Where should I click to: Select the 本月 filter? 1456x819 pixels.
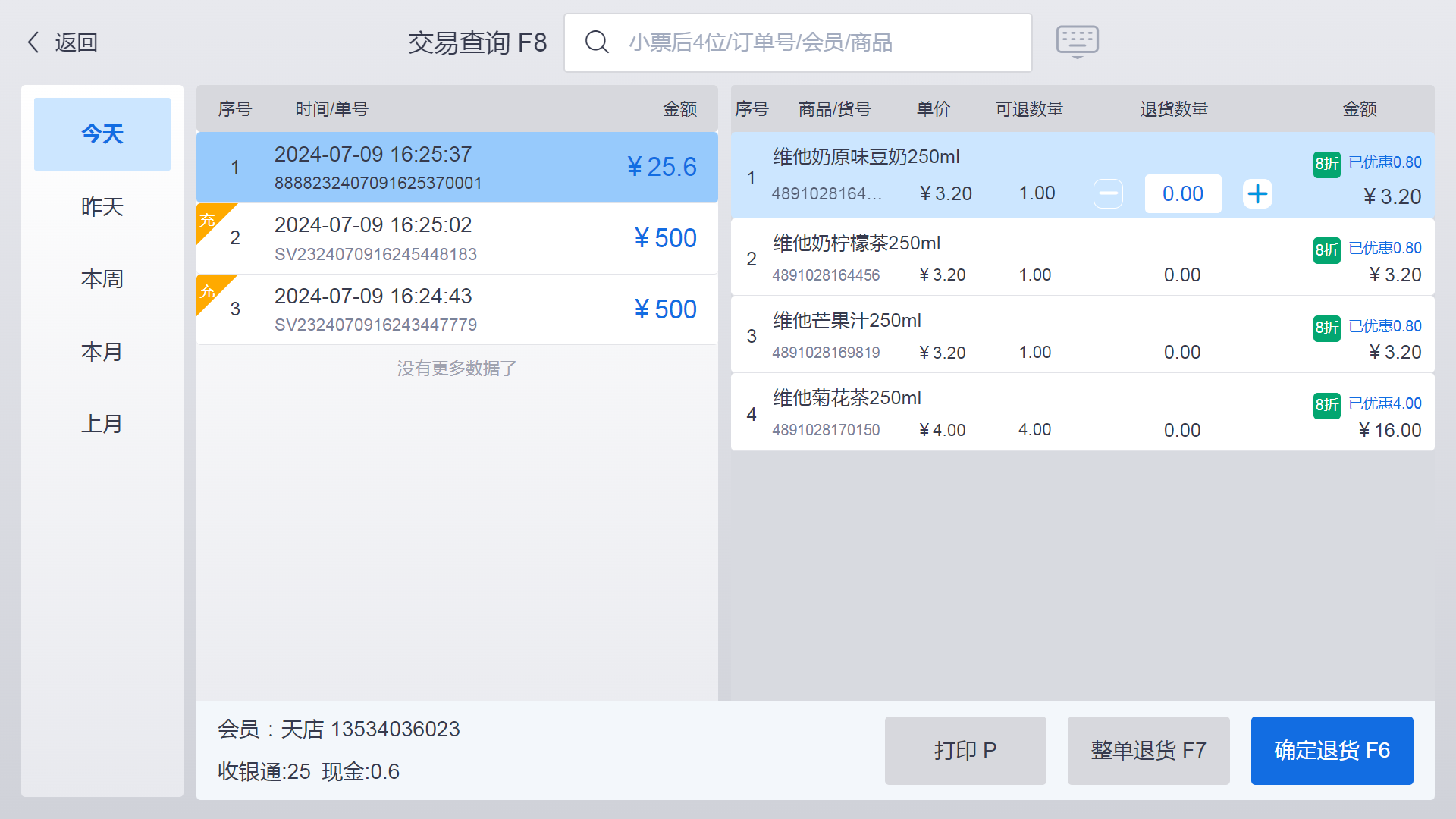(x=102, y=351)
